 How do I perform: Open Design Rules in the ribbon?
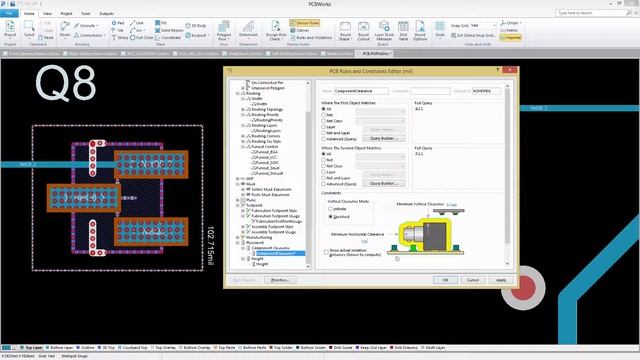pos(304,23)
